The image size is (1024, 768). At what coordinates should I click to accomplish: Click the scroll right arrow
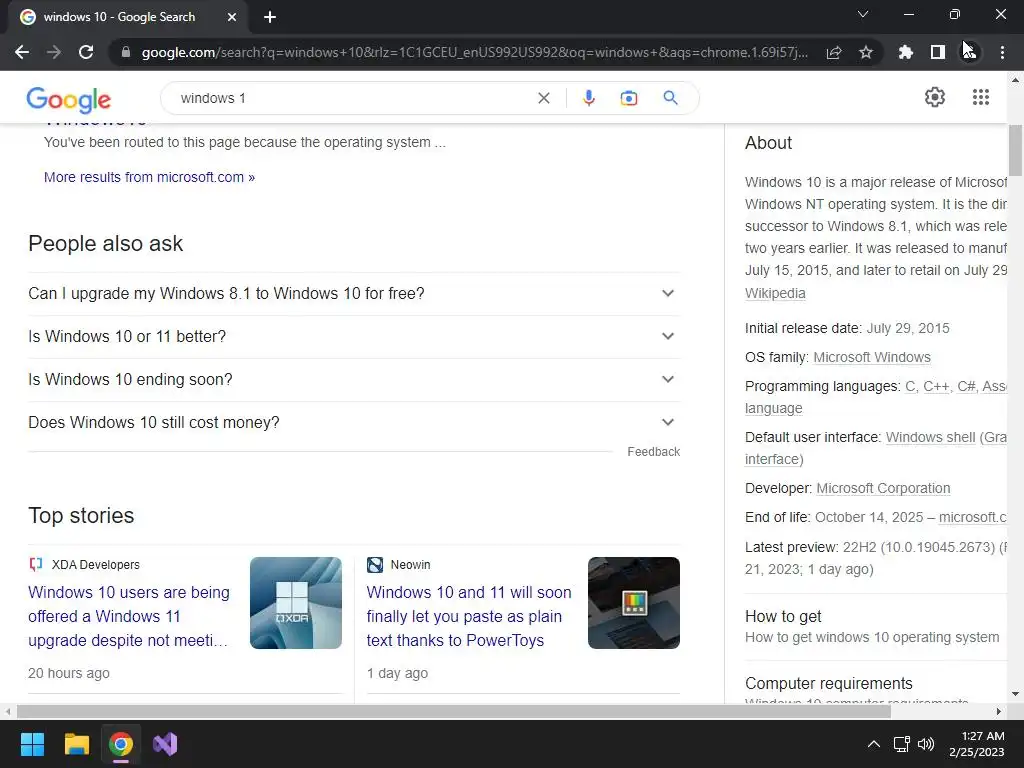(x=998, y=711)
